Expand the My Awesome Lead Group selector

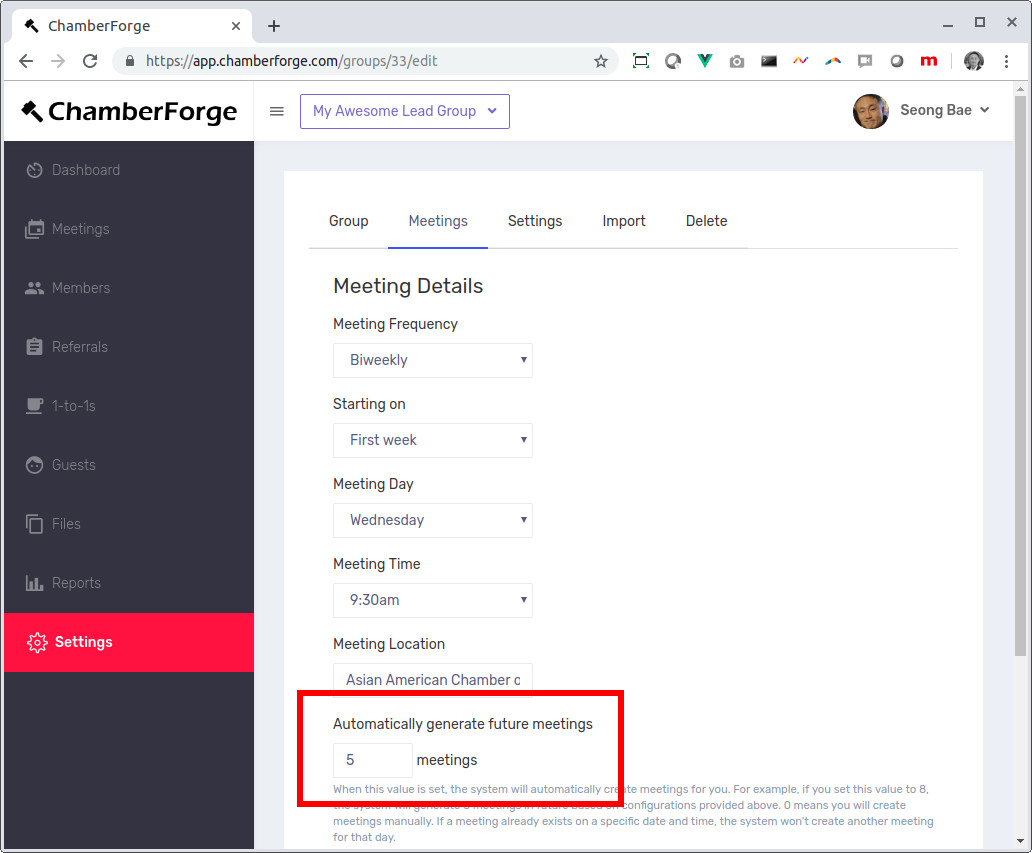point(404,111)
